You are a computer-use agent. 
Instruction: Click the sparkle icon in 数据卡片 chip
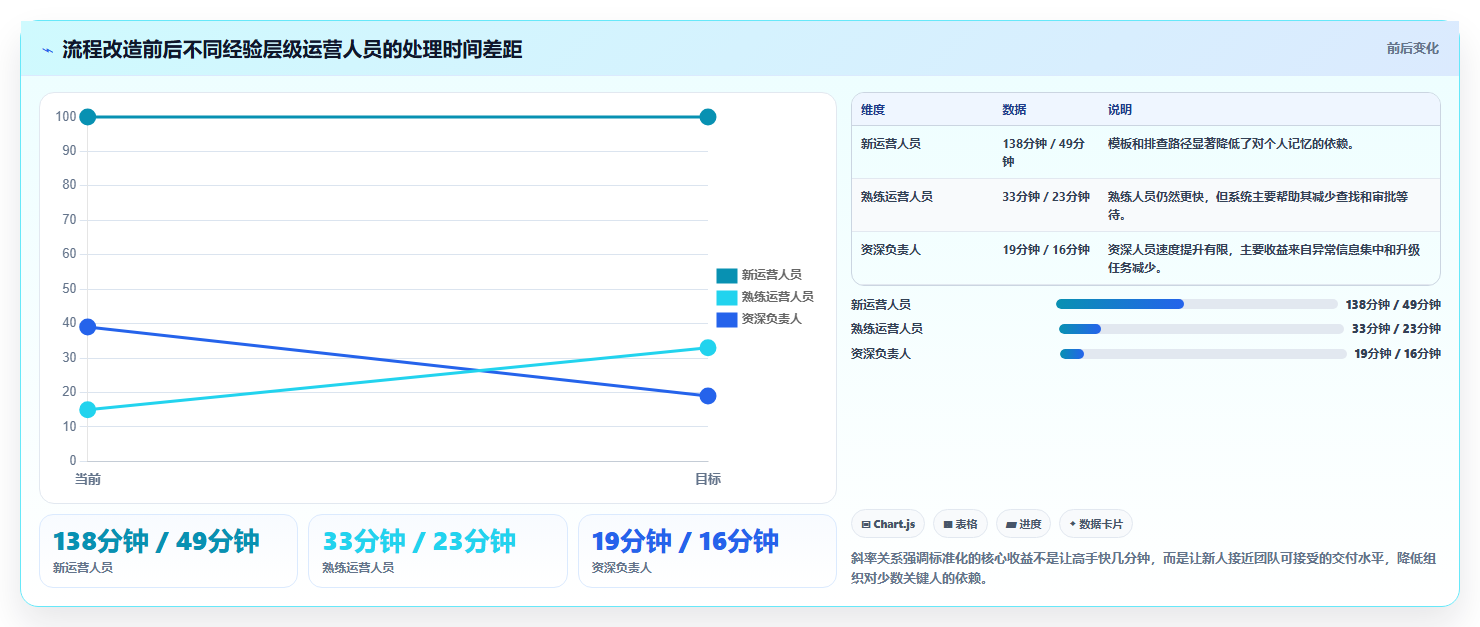1073,524
